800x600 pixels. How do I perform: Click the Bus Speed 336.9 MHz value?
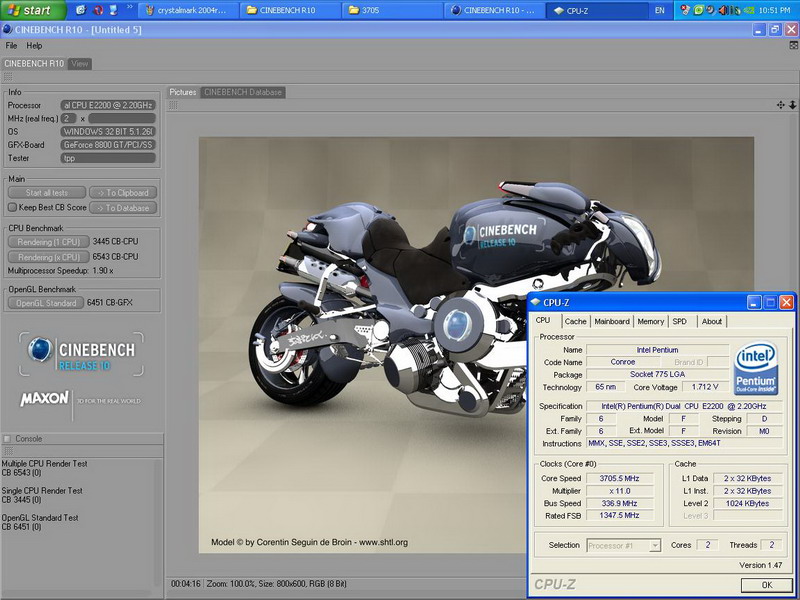619,504
